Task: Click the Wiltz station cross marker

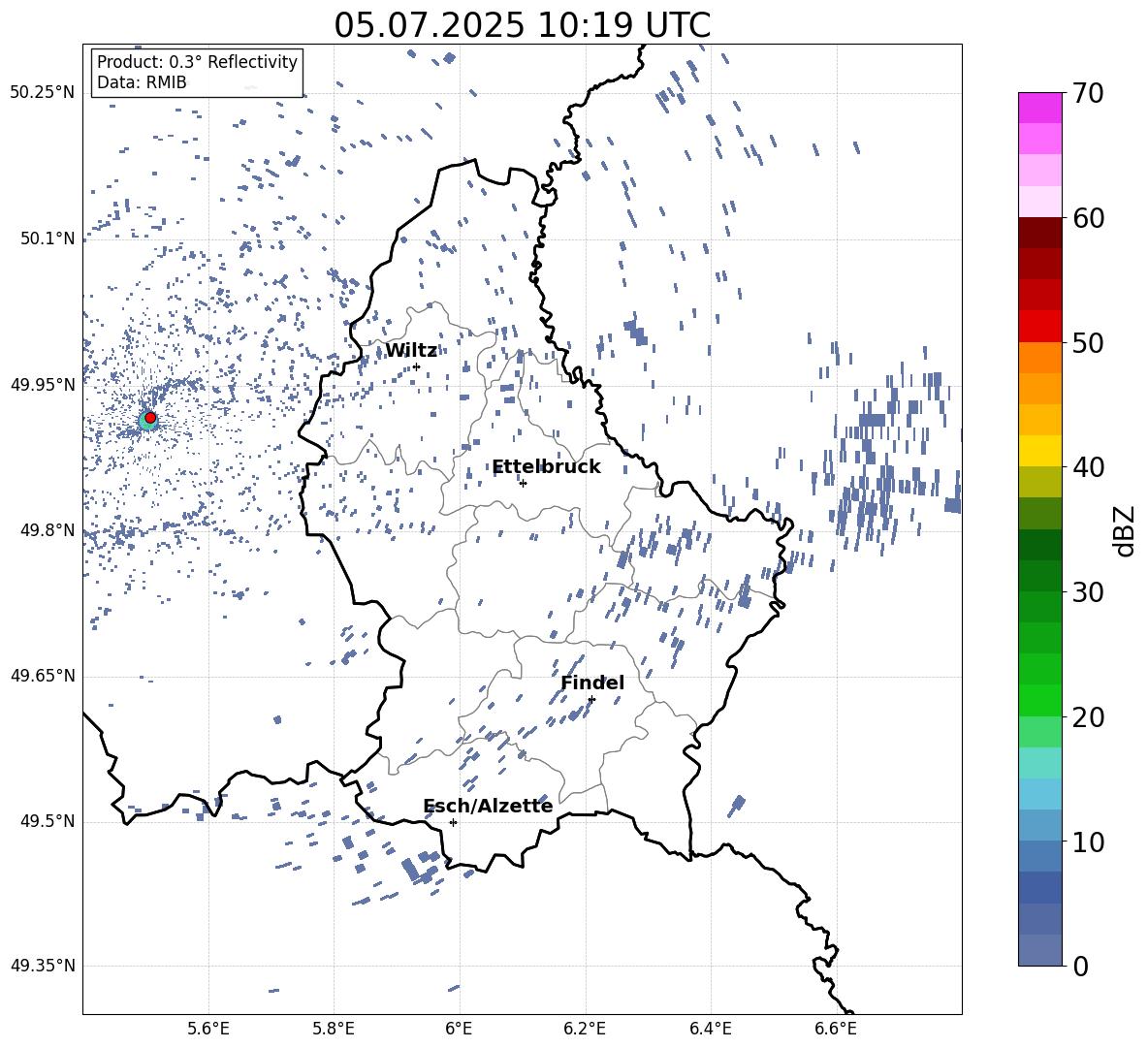Action: (416, 366)
